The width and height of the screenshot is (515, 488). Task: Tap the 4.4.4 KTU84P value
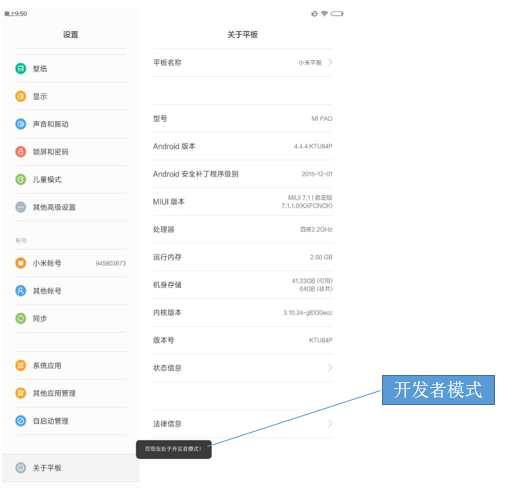click(x=313, y=146)
